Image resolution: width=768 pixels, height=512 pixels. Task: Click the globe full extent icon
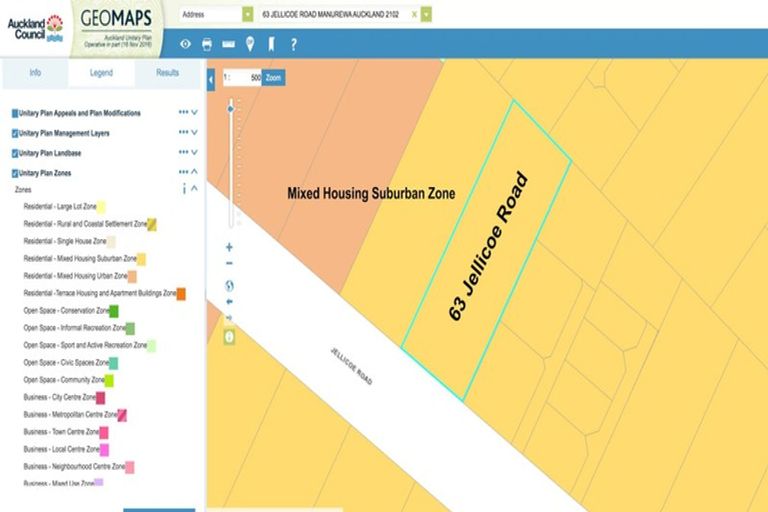coord(229,285)
